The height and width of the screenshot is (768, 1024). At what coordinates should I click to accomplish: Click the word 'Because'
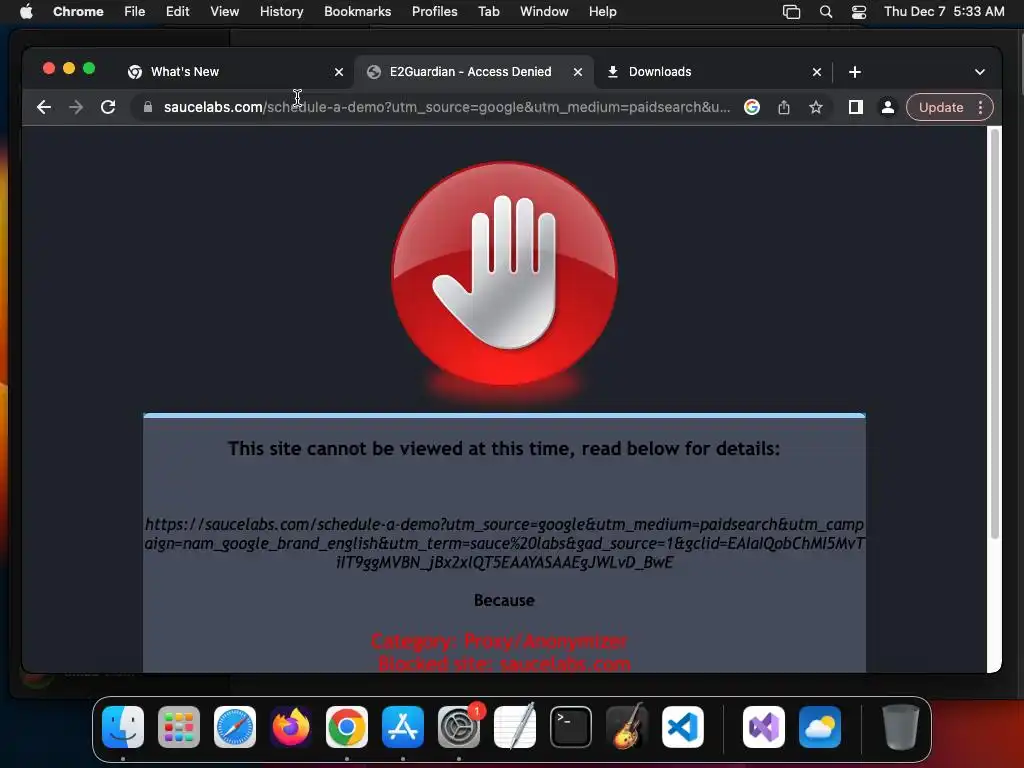[504, 600]
